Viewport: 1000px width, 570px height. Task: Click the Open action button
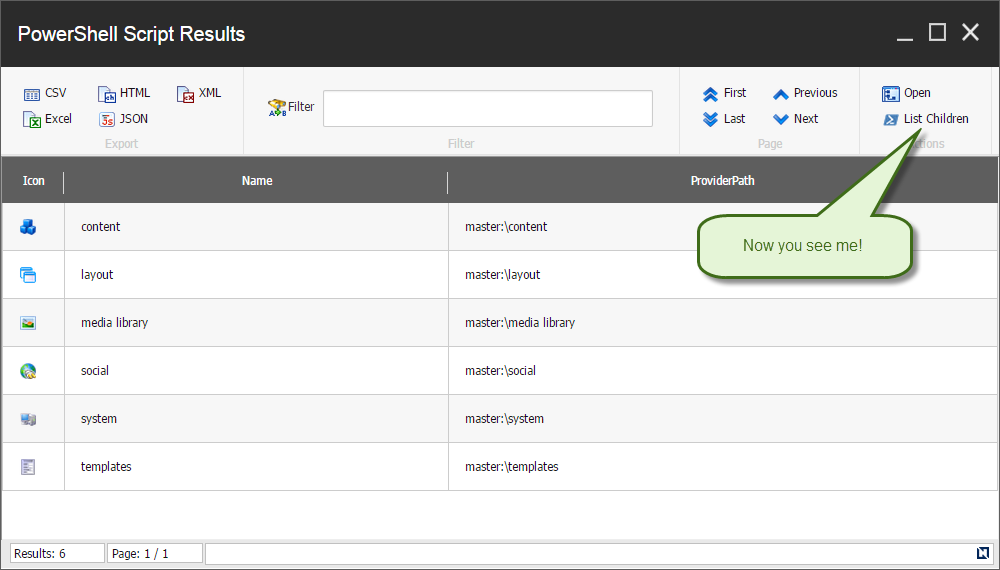pos(906,93)
